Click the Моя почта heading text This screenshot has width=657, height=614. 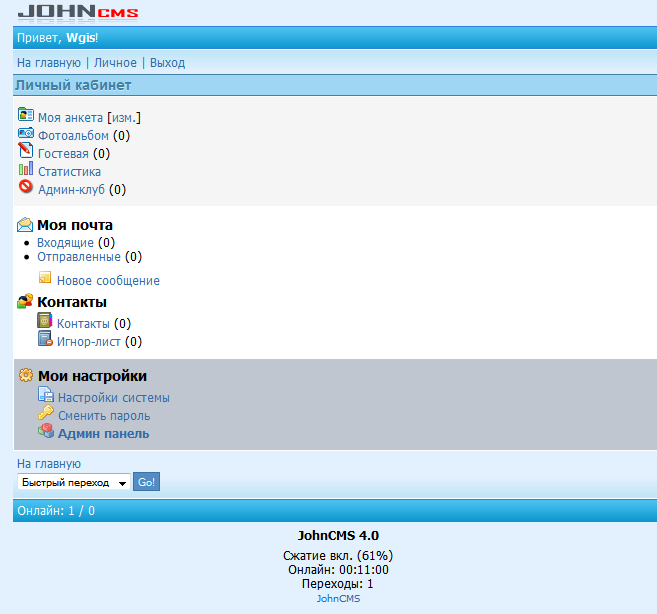tap(75, 225)
